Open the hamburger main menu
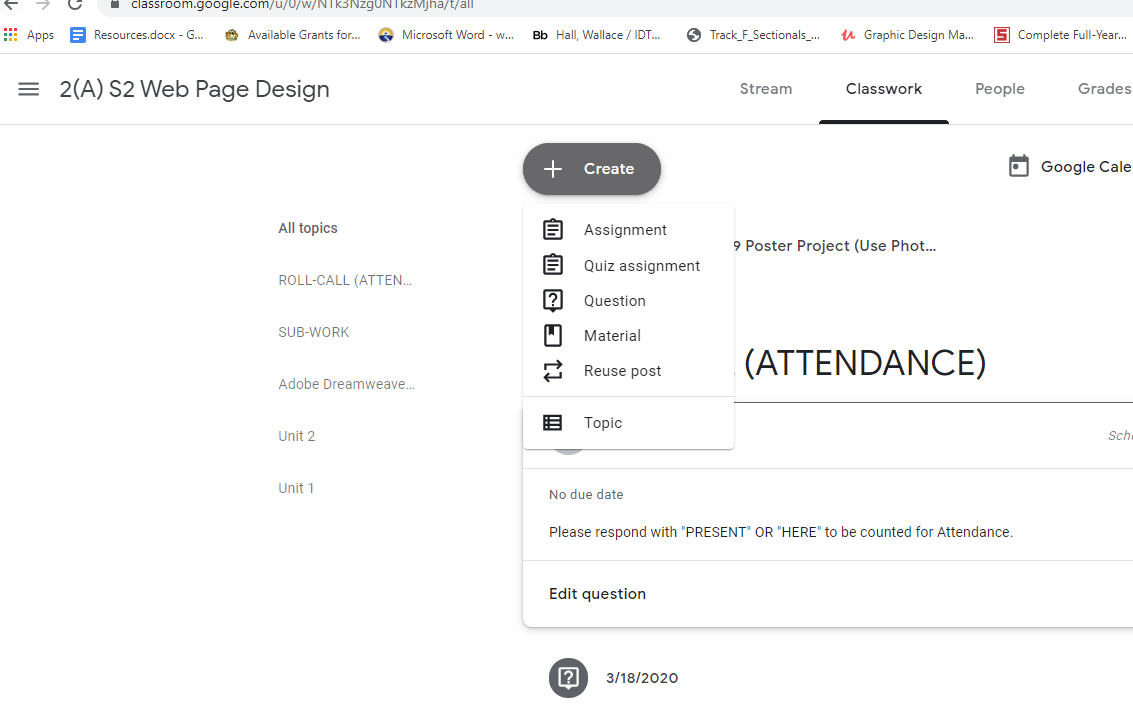 click(29, 89)
